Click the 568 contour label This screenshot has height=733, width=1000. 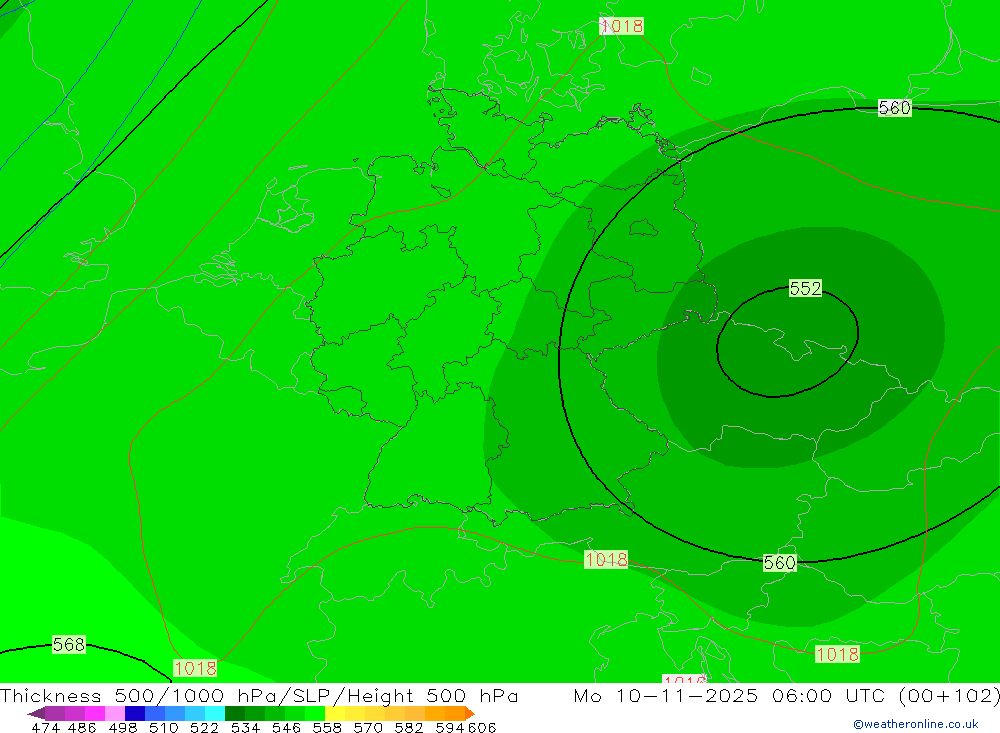(68, 644)
